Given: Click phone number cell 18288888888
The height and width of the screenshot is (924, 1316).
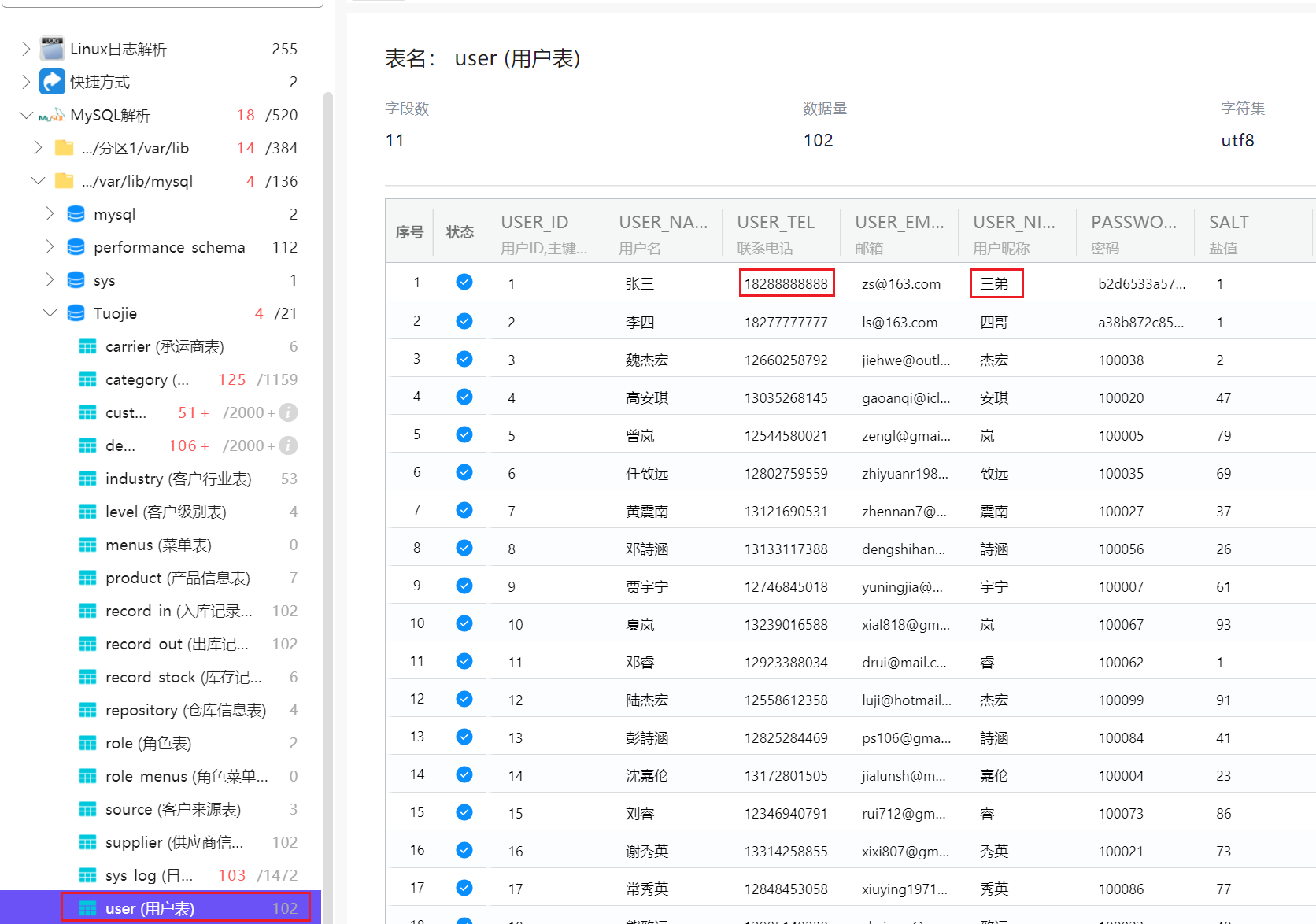Looking at the screenshot, I should [x=786, y=283].
